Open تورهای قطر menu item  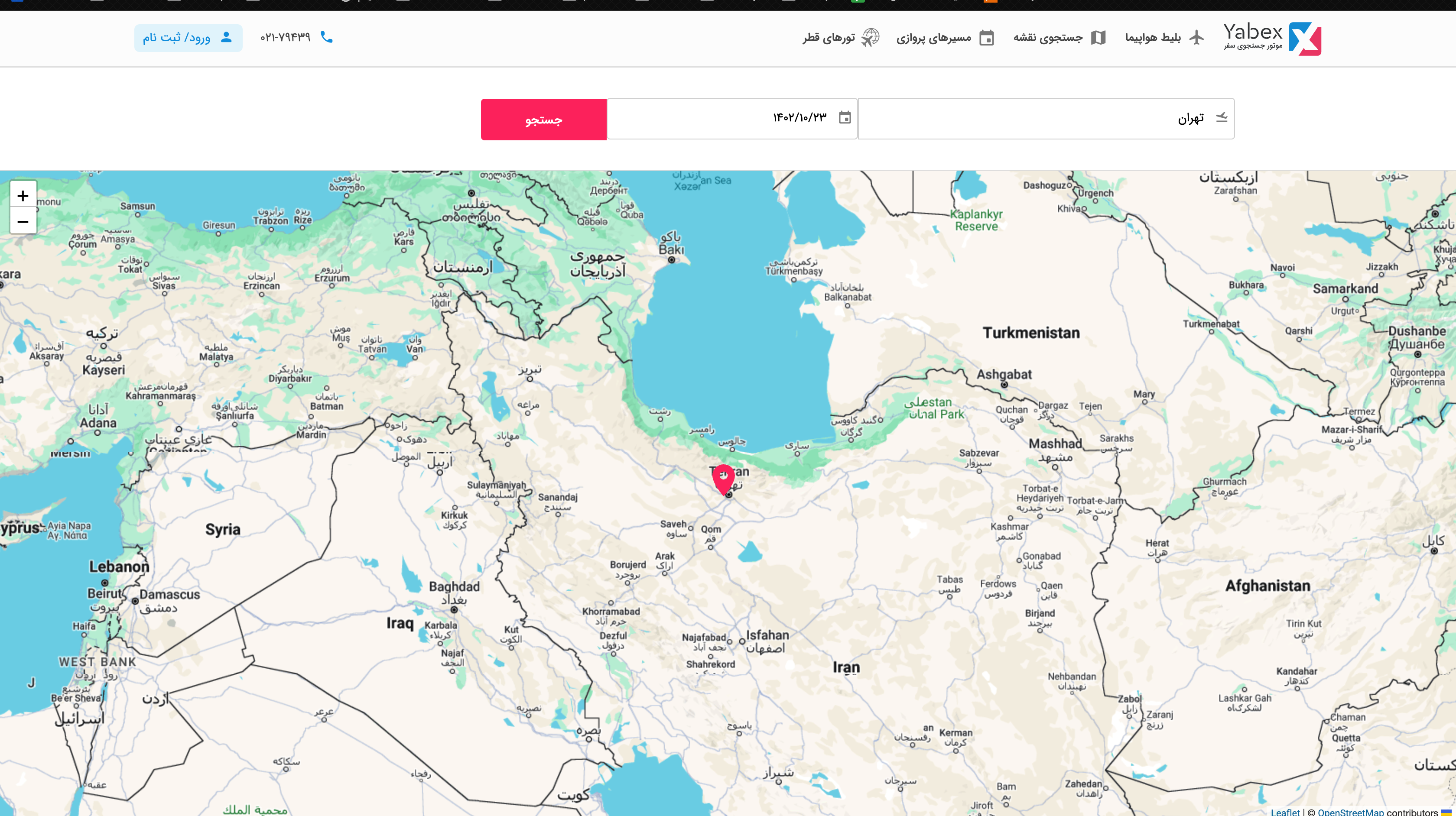coord(829,38)
